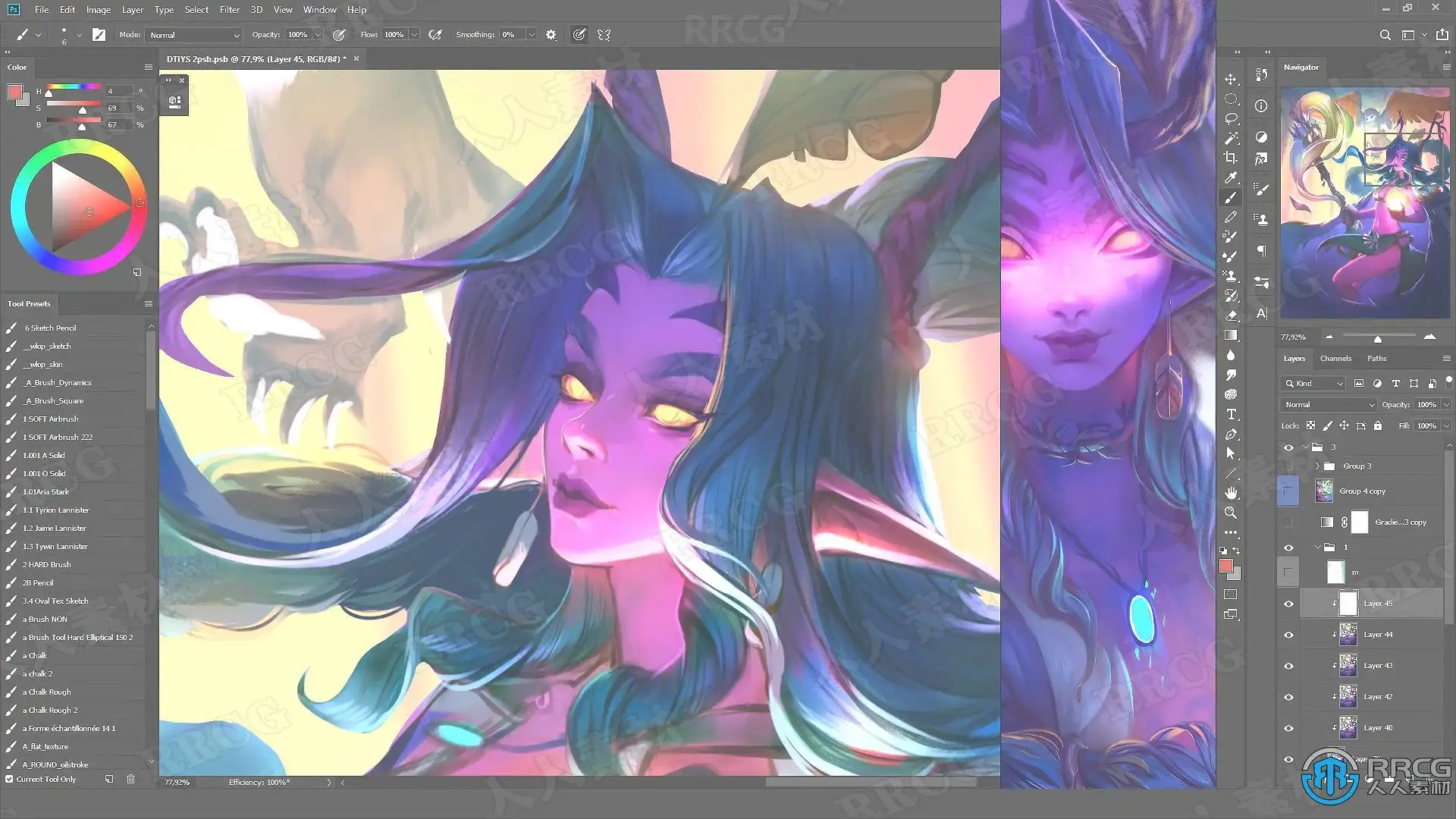1456x819 pixels.
Task: Select the Lasso tool
Action: [1231, 119]
